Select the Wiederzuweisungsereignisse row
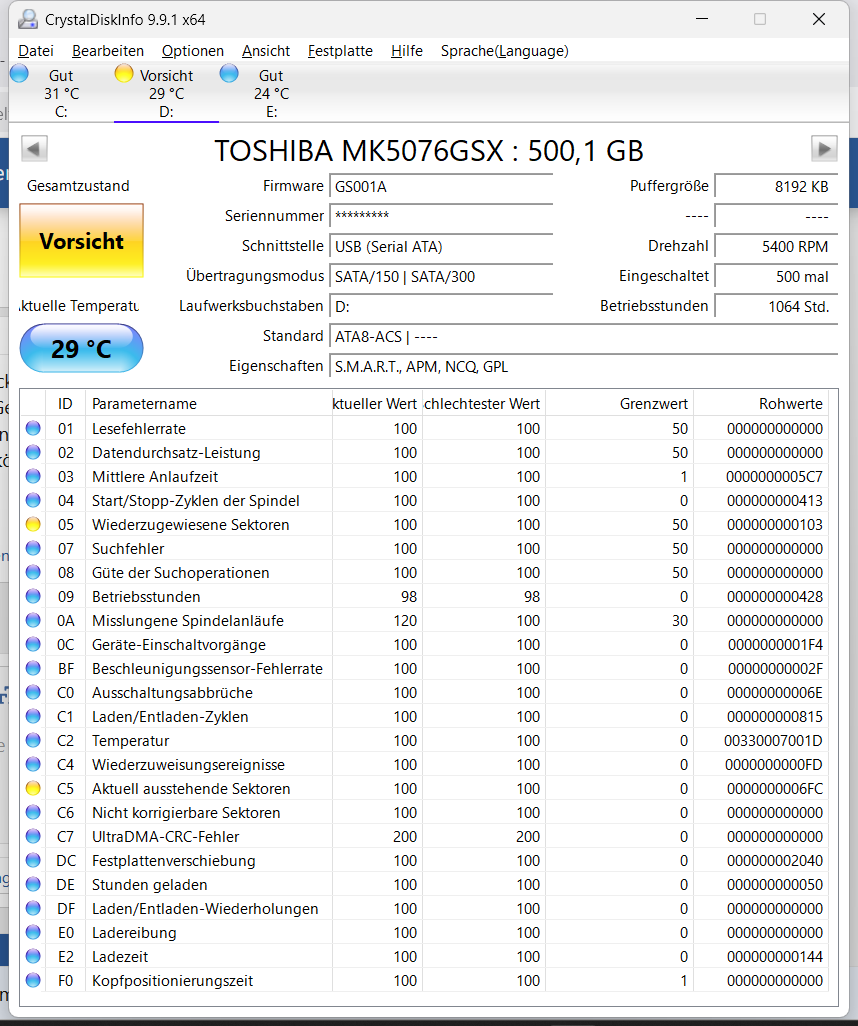Image resolution: width=858 pixels, height=1026 pixels. (424, 764)
